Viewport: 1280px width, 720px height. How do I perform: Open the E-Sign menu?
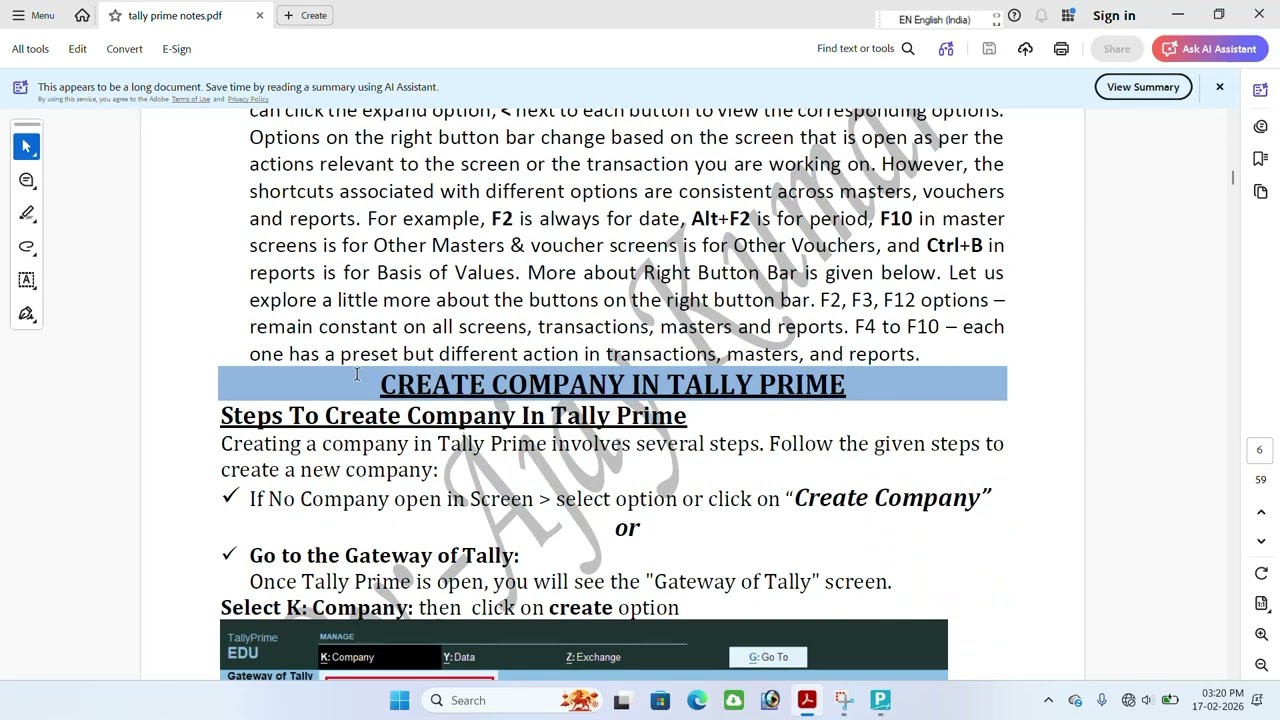[x=176, y=49]
